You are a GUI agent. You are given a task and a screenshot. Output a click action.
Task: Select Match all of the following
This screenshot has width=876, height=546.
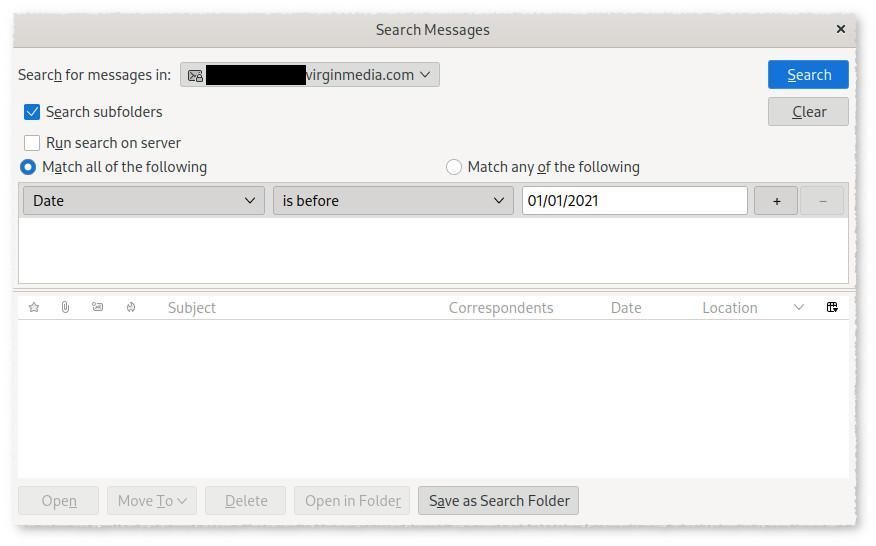tap(28, 167)
